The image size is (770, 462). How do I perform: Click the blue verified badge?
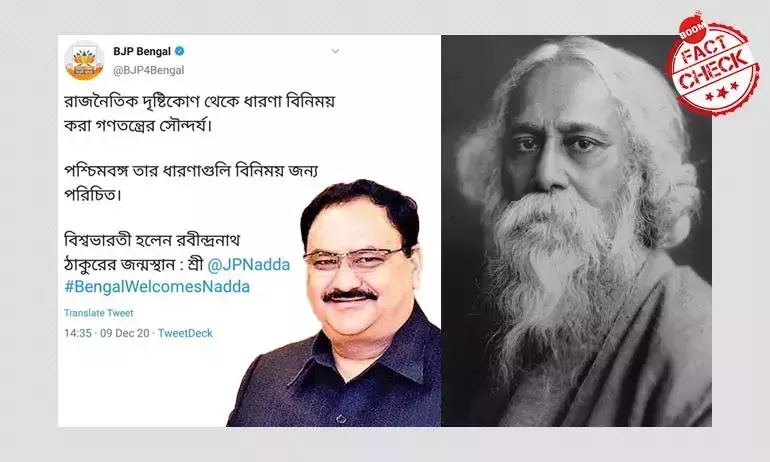pos(180,51)
